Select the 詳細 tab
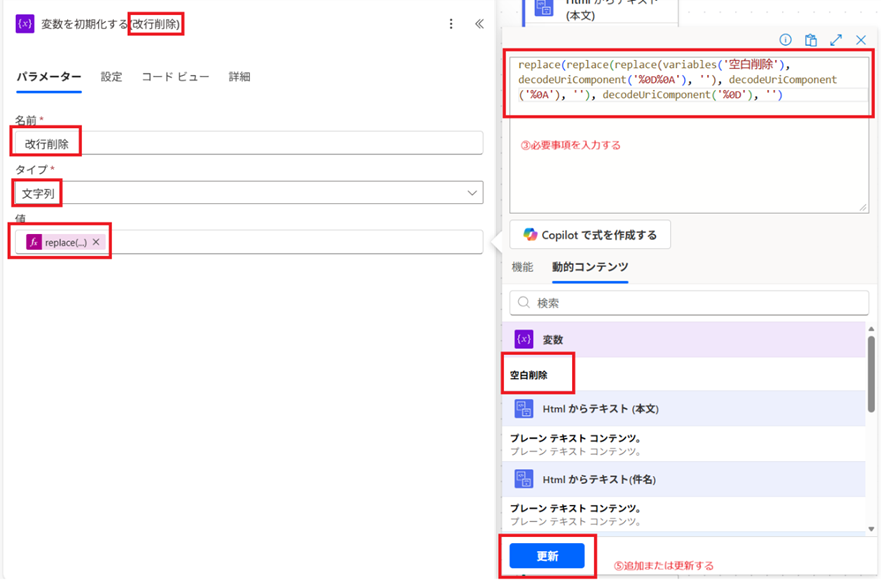This screenshot has height=582, width=881. (x=239, y=77)
